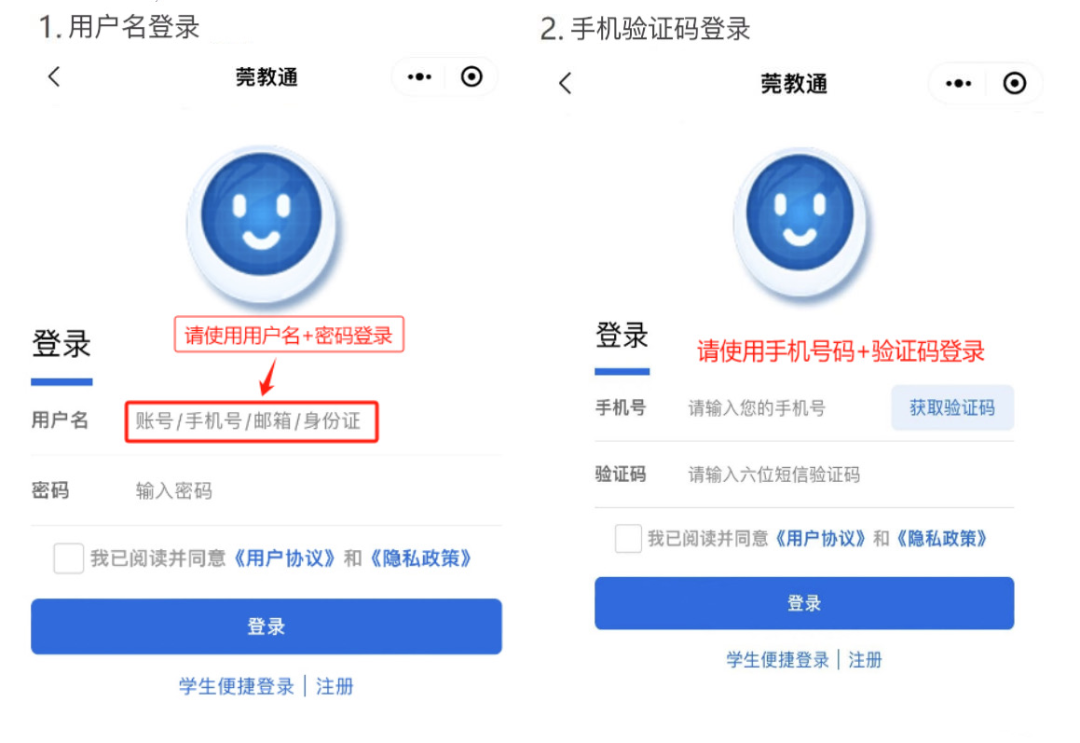Screen dimensions: 1080x743
Task: Click the right blue smiley face logo
Action: (800, 222)
